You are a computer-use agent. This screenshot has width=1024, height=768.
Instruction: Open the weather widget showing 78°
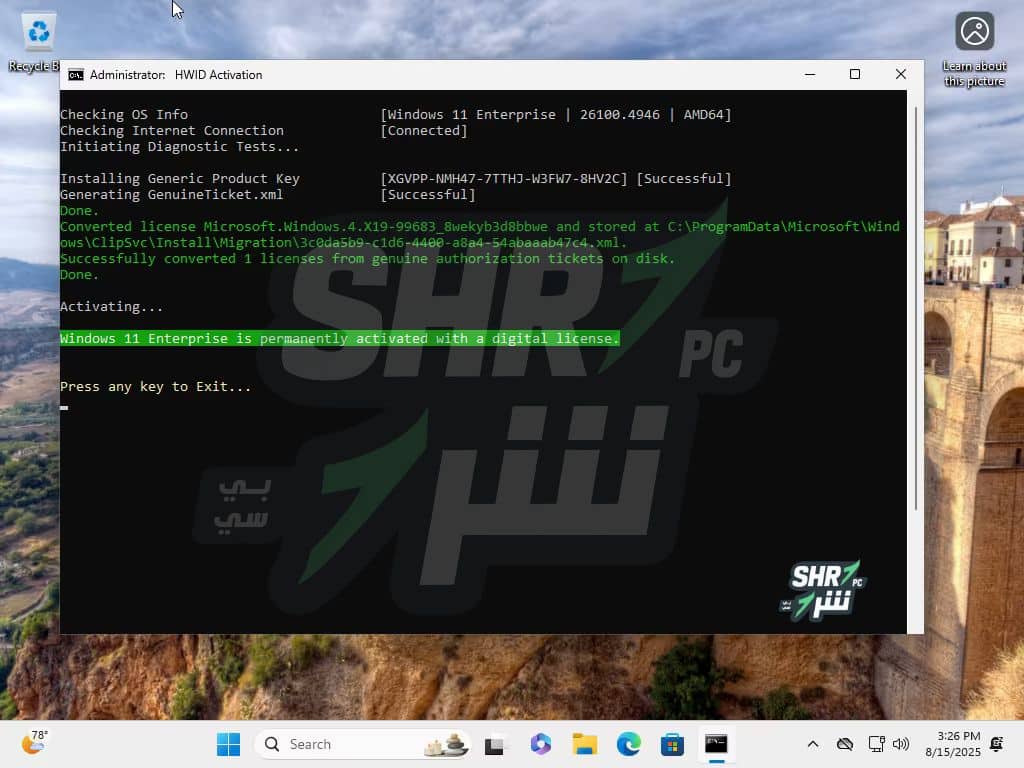[35, 743]
